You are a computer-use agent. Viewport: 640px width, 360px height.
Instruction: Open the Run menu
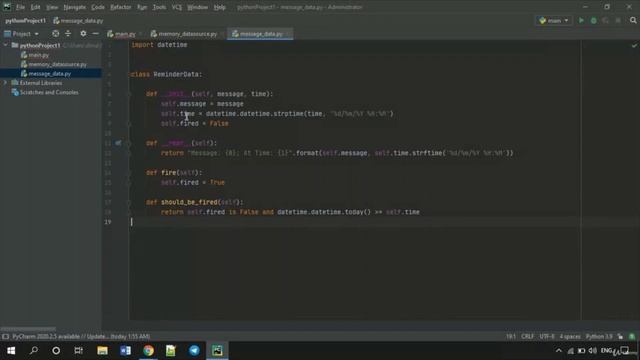142,7
